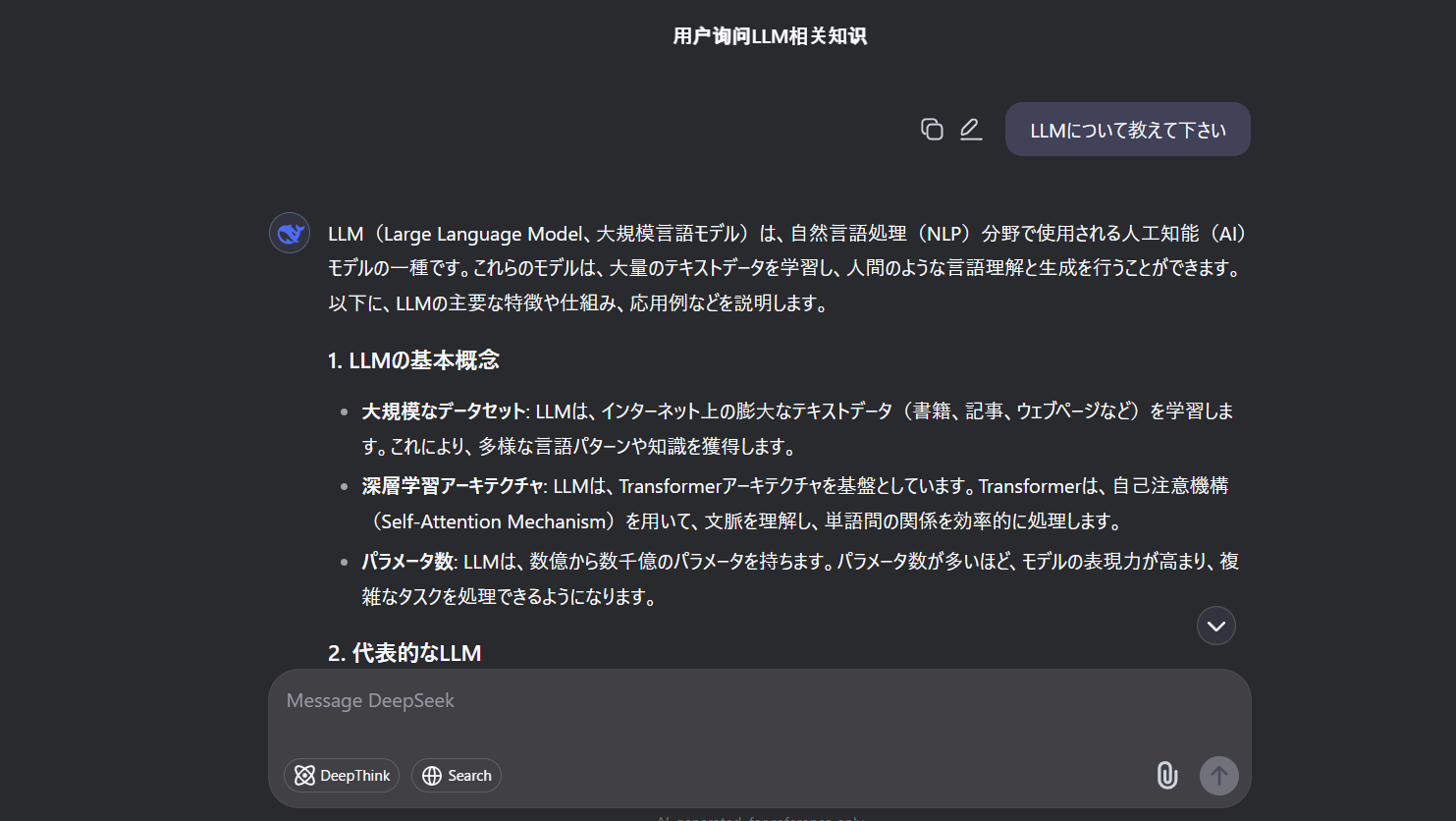
Task: Send message with the up-arrow button
Action: (x=1219, y=775)
